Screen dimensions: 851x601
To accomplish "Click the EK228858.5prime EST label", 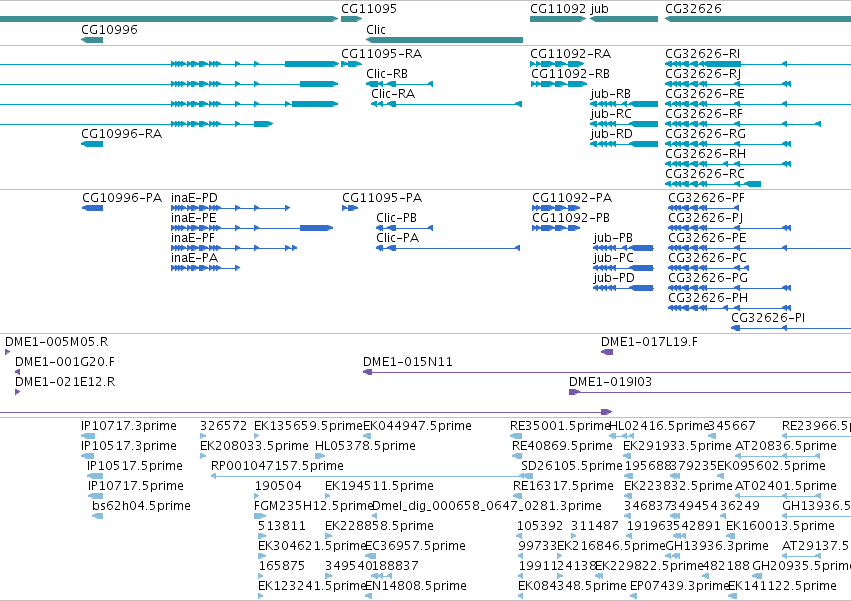I will point(379,527).
